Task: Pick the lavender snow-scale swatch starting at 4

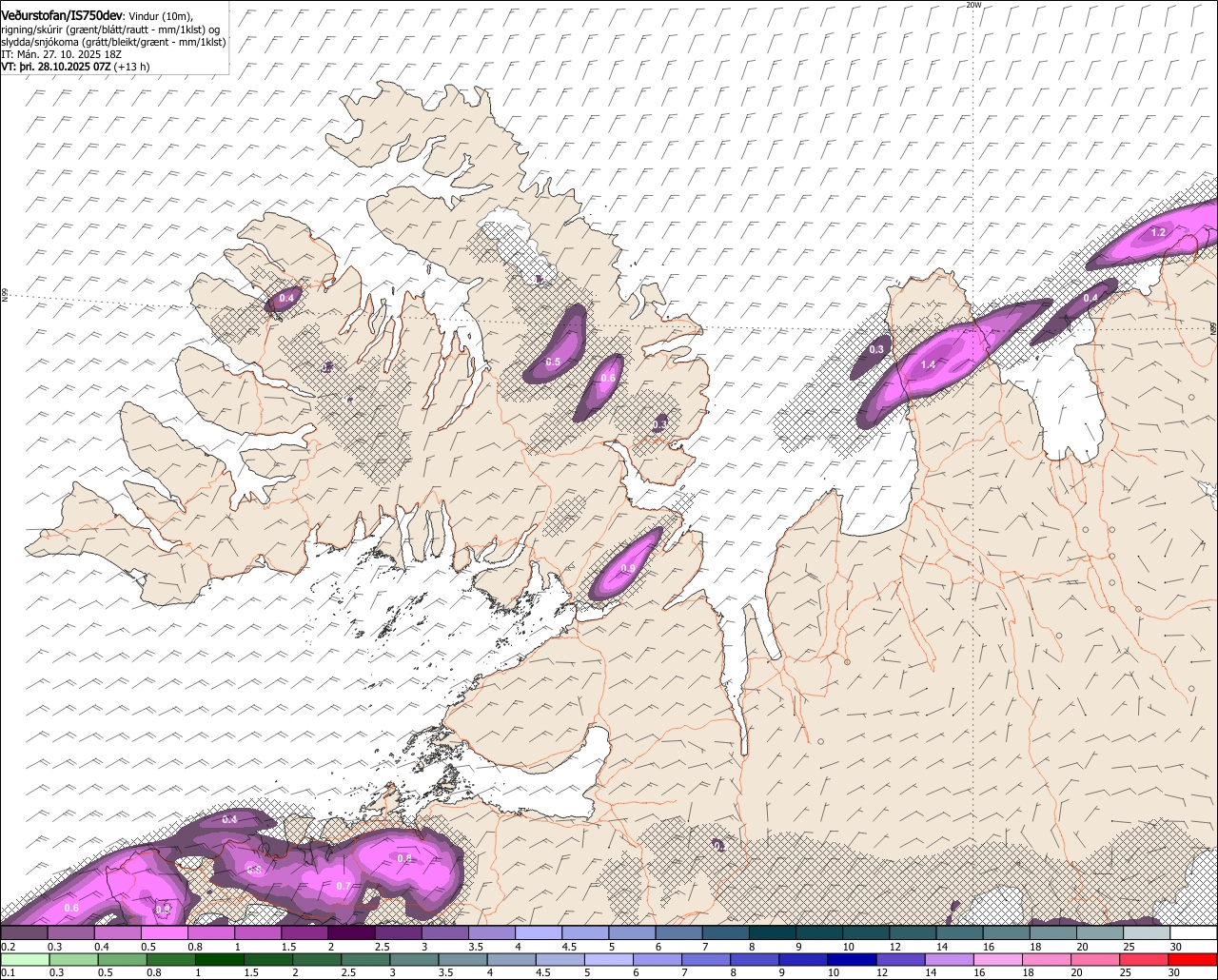Action: pyautogui.click(x=539, y=933)
